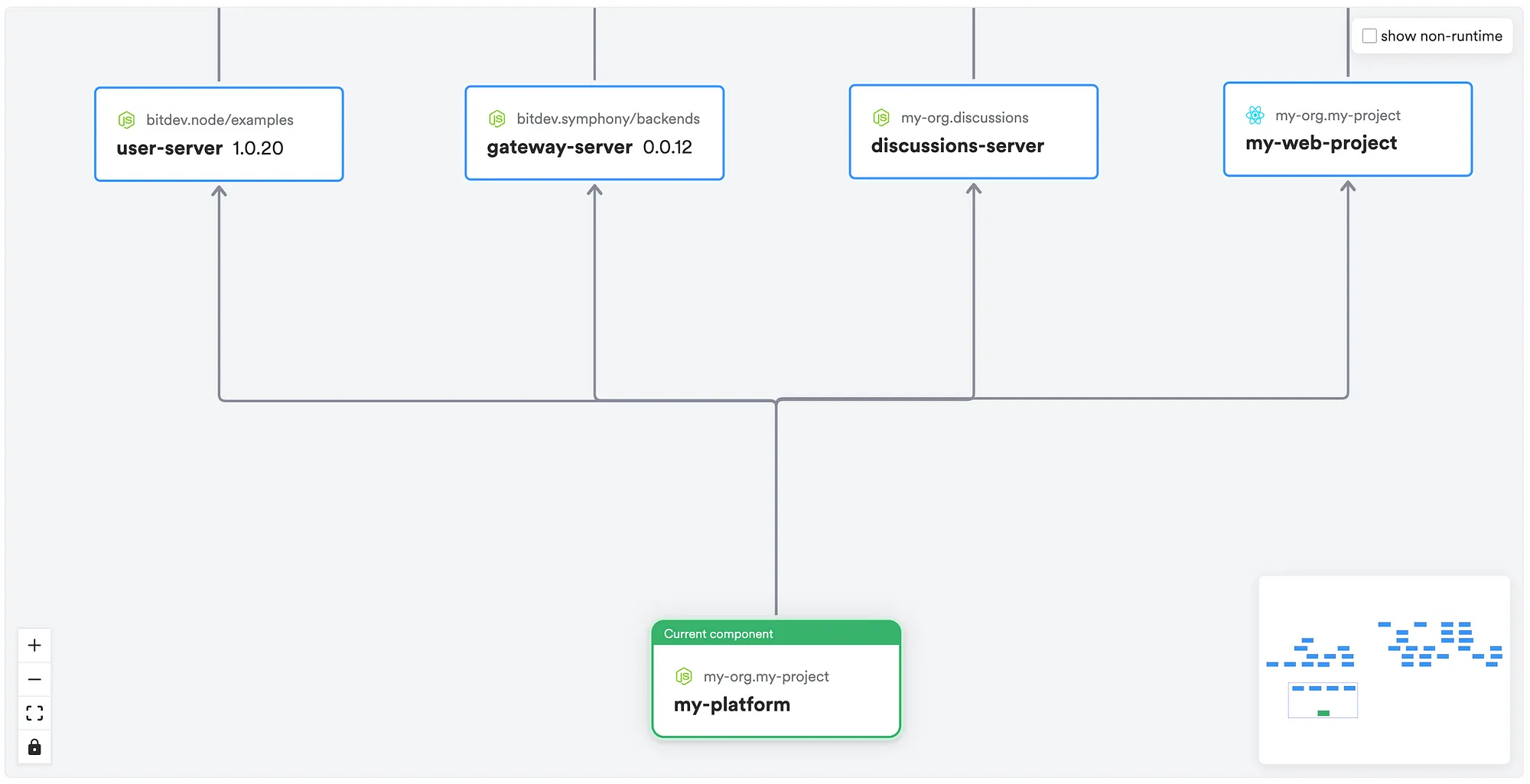Viewport: 1530px width, 784px height.
Task: Click the my-org.discussions scope label
Action: [965, 117]
